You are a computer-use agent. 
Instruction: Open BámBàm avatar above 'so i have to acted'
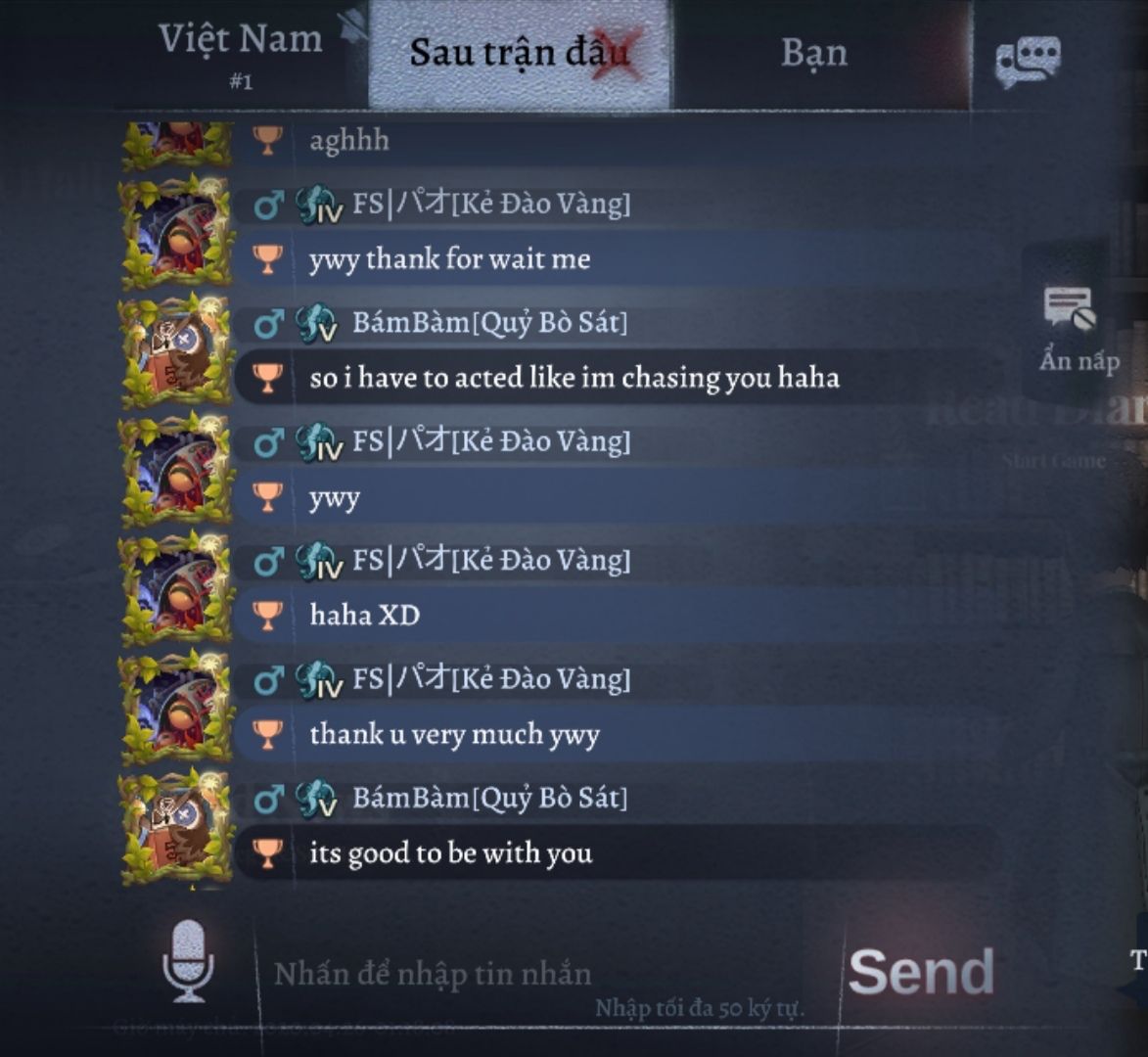[x=176, y=350]
